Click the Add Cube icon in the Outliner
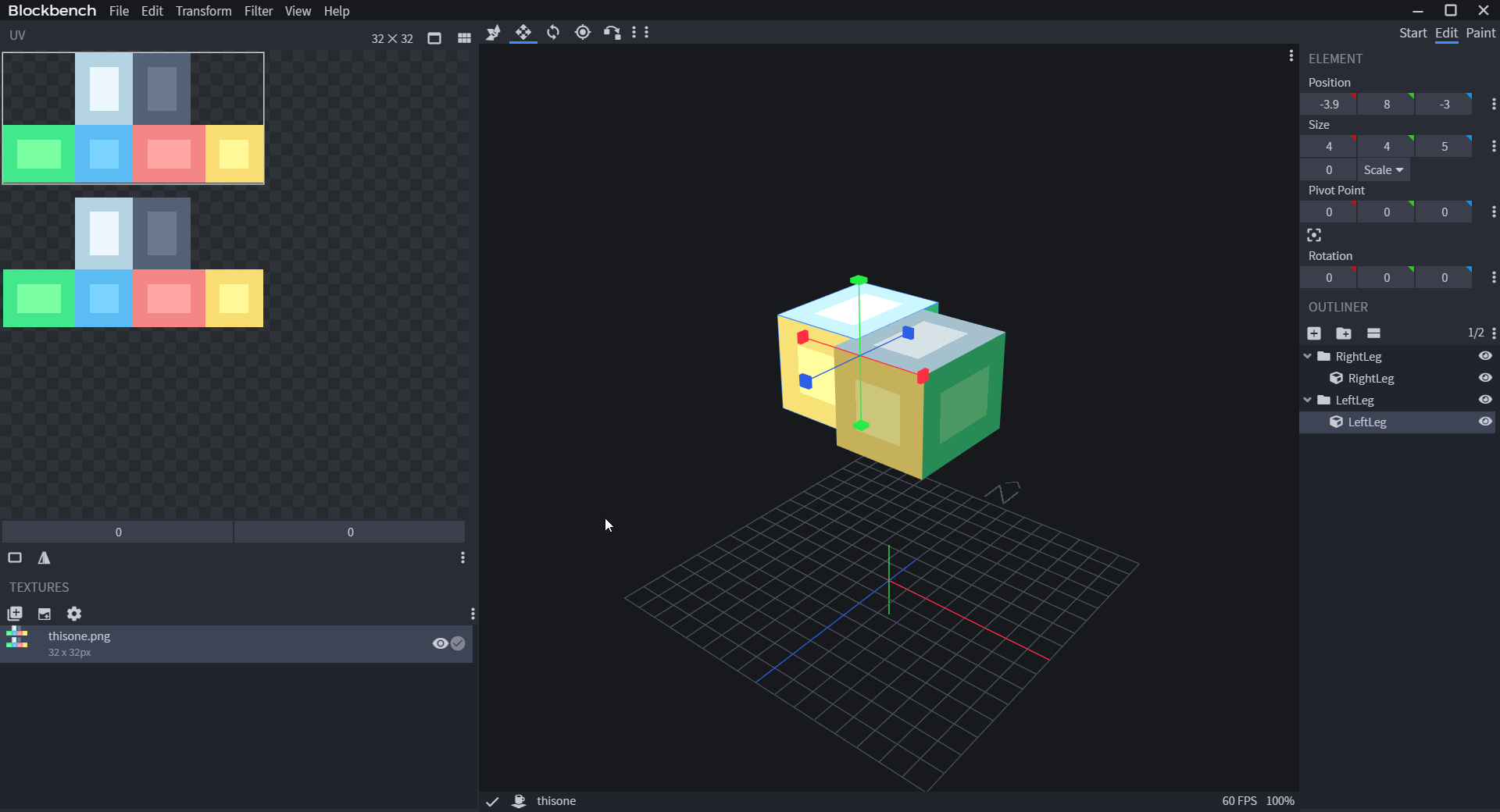Image resolution: width=1500 pixels, height=812 pixels. point(1313,333)
